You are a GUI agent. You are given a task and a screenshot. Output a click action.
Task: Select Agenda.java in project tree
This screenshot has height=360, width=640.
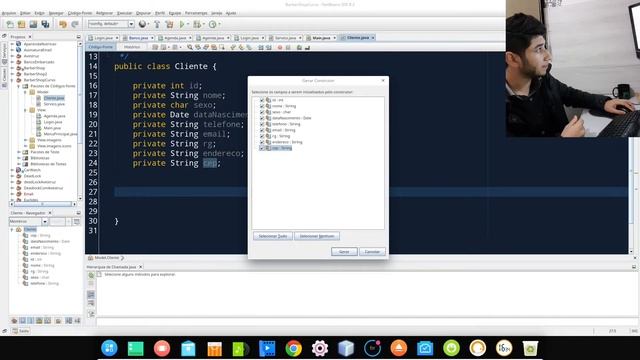click(54, 116)
